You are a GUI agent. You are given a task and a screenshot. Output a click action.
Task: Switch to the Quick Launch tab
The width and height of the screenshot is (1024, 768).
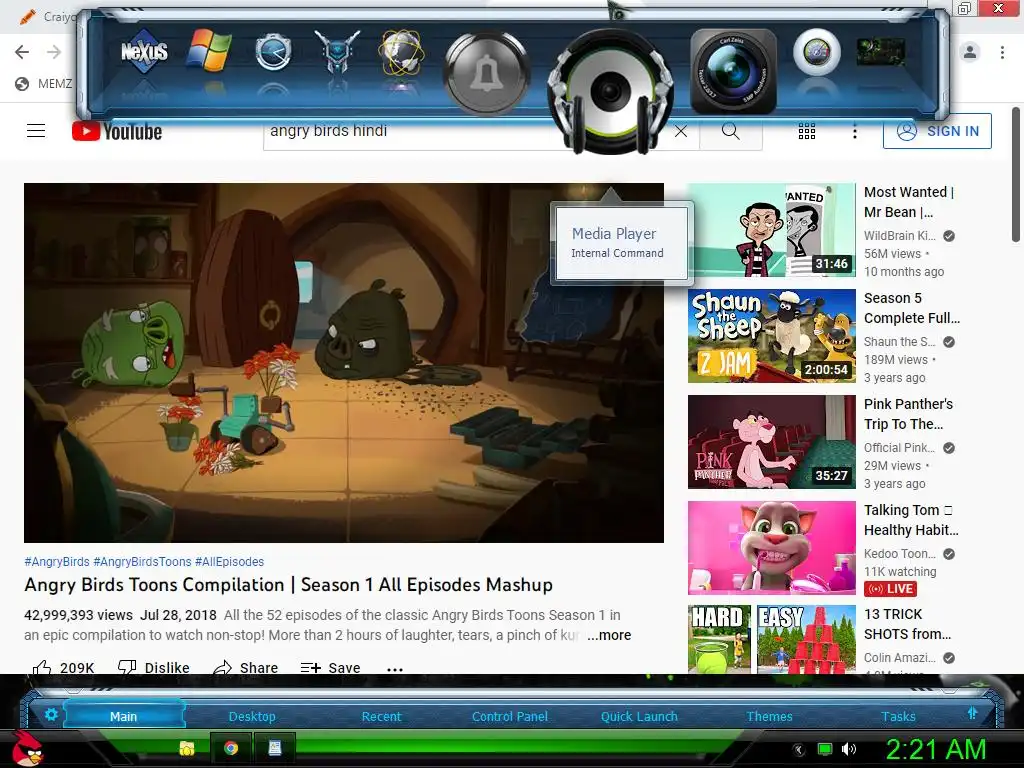tap(639, 716)
